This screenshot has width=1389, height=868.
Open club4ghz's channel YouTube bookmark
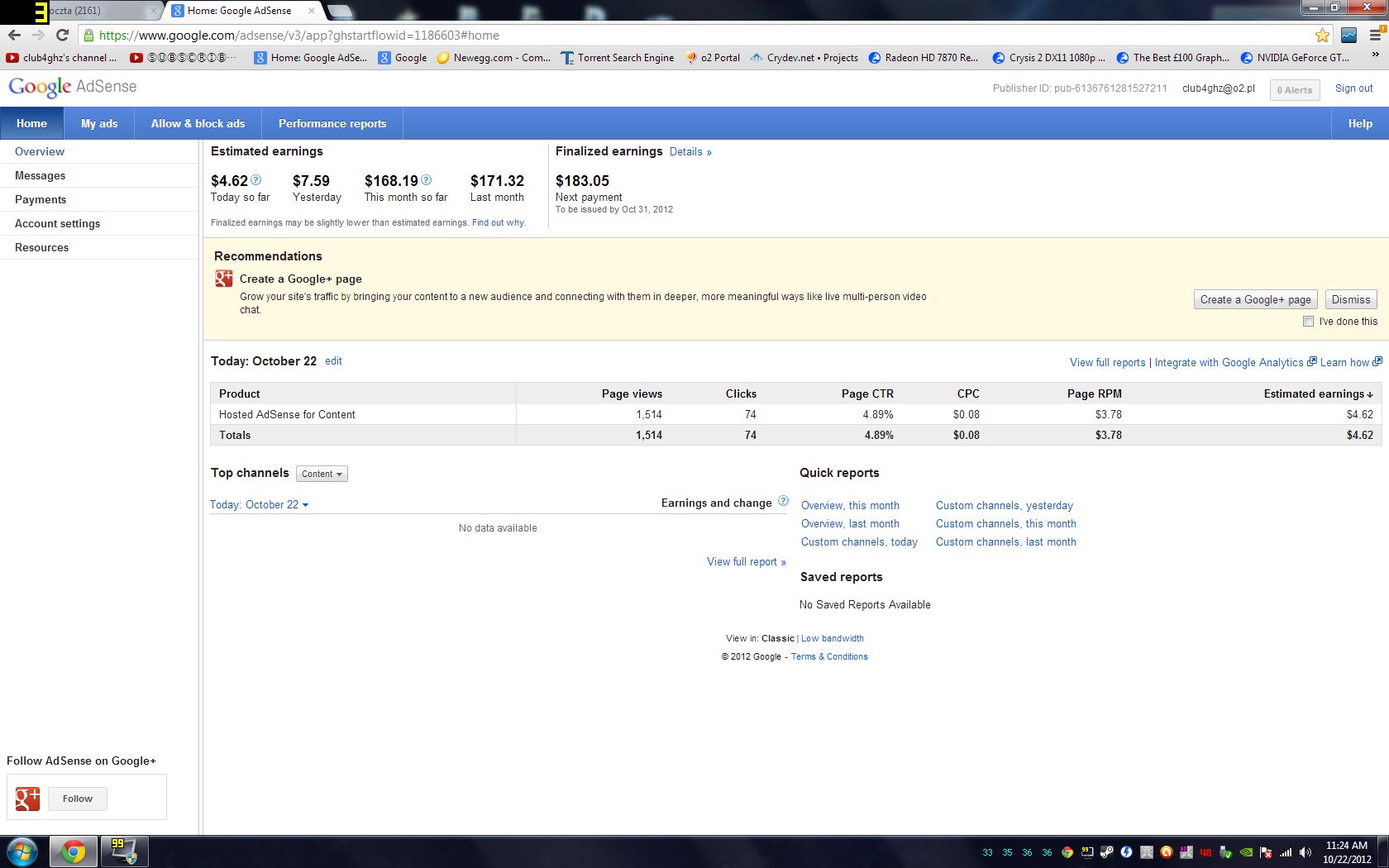62,58
